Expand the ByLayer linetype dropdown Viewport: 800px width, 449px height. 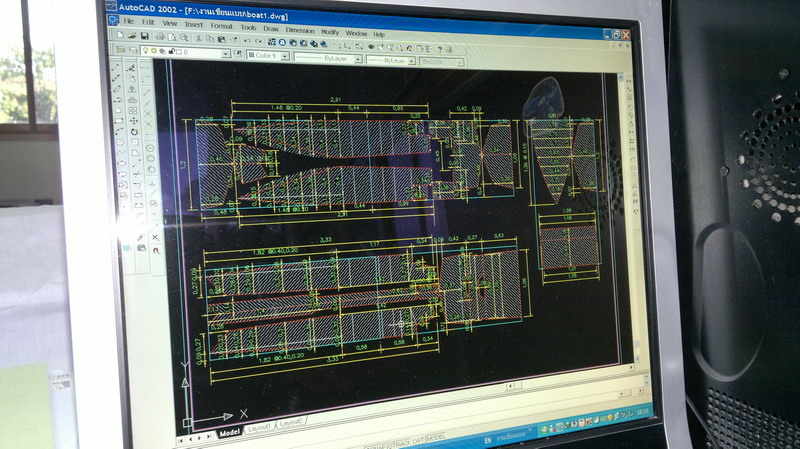[358, 60]
